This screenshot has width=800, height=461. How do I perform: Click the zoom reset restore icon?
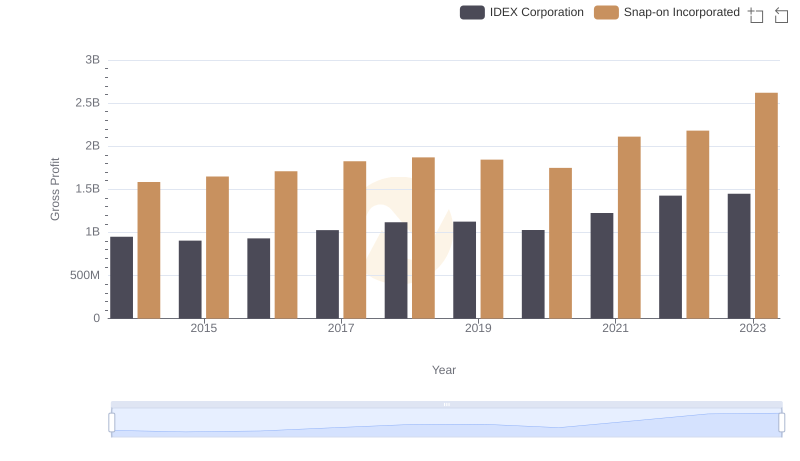point(781,15)
